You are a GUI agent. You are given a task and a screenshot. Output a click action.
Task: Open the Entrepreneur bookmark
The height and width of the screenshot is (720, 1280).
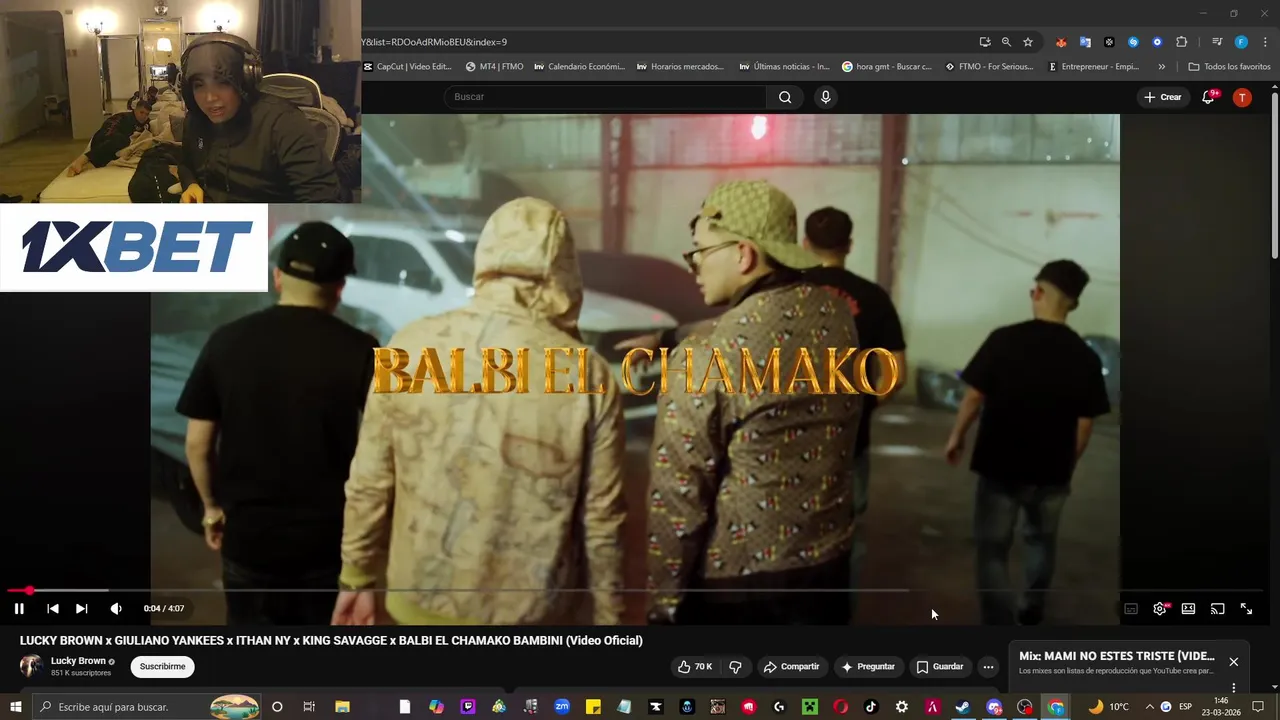1094,67
